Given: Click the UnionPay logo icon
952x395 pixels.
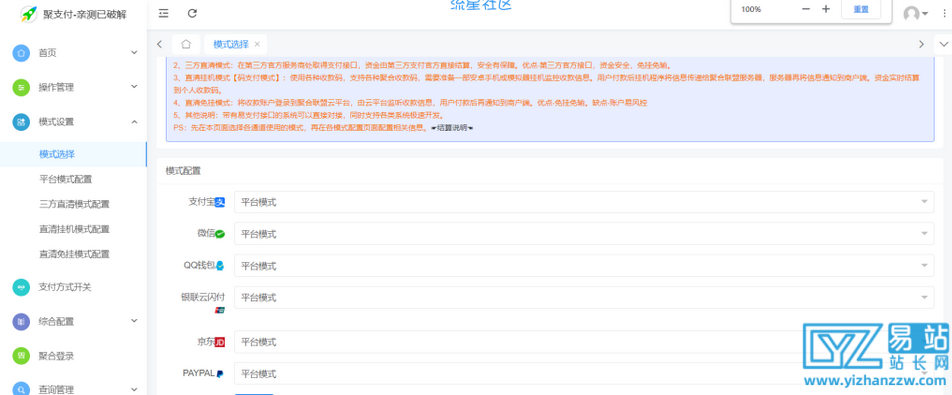Looking at the screenshot, I should (x=220, y=310).
